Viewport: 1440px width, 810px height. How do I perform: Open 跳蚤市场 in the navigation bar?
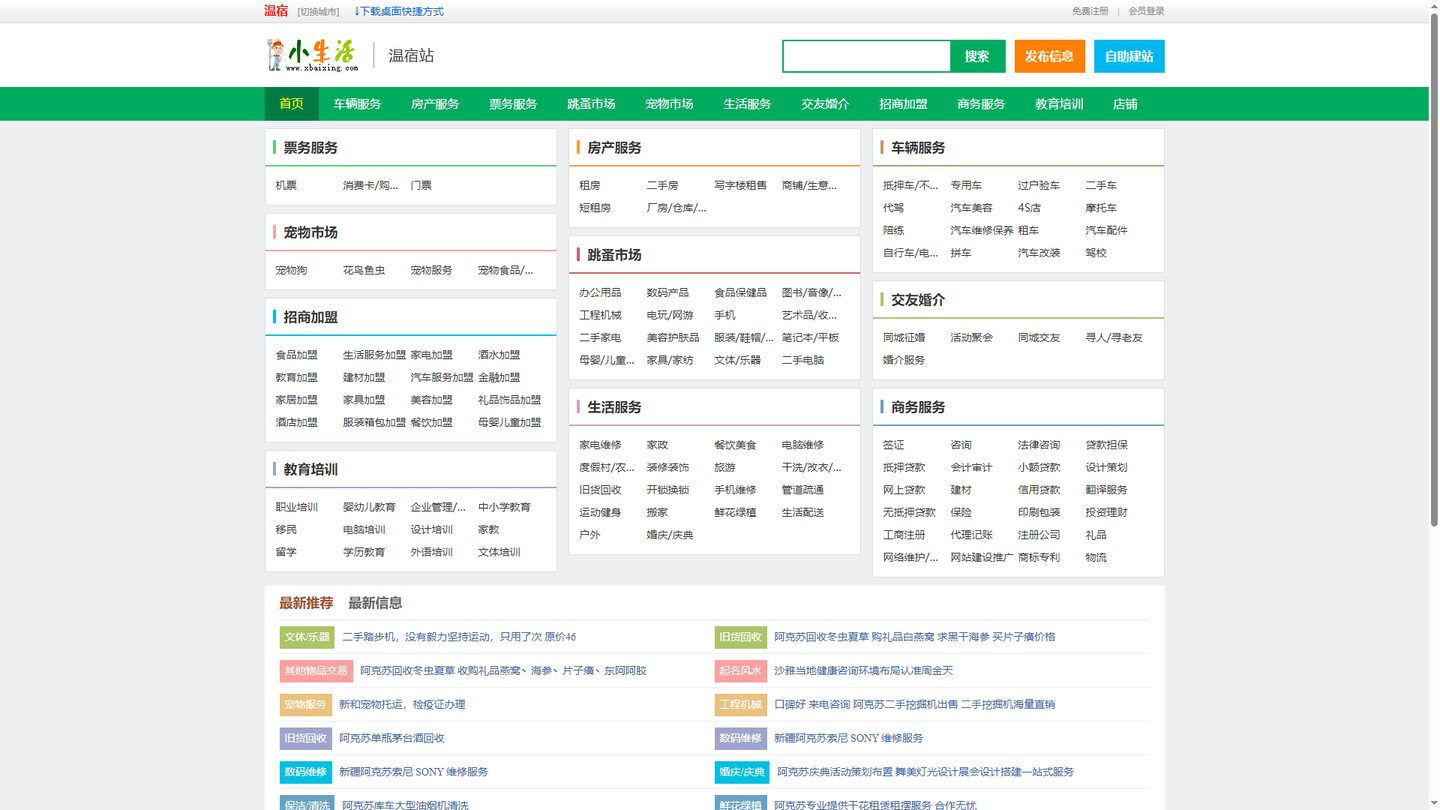[591, 104]
